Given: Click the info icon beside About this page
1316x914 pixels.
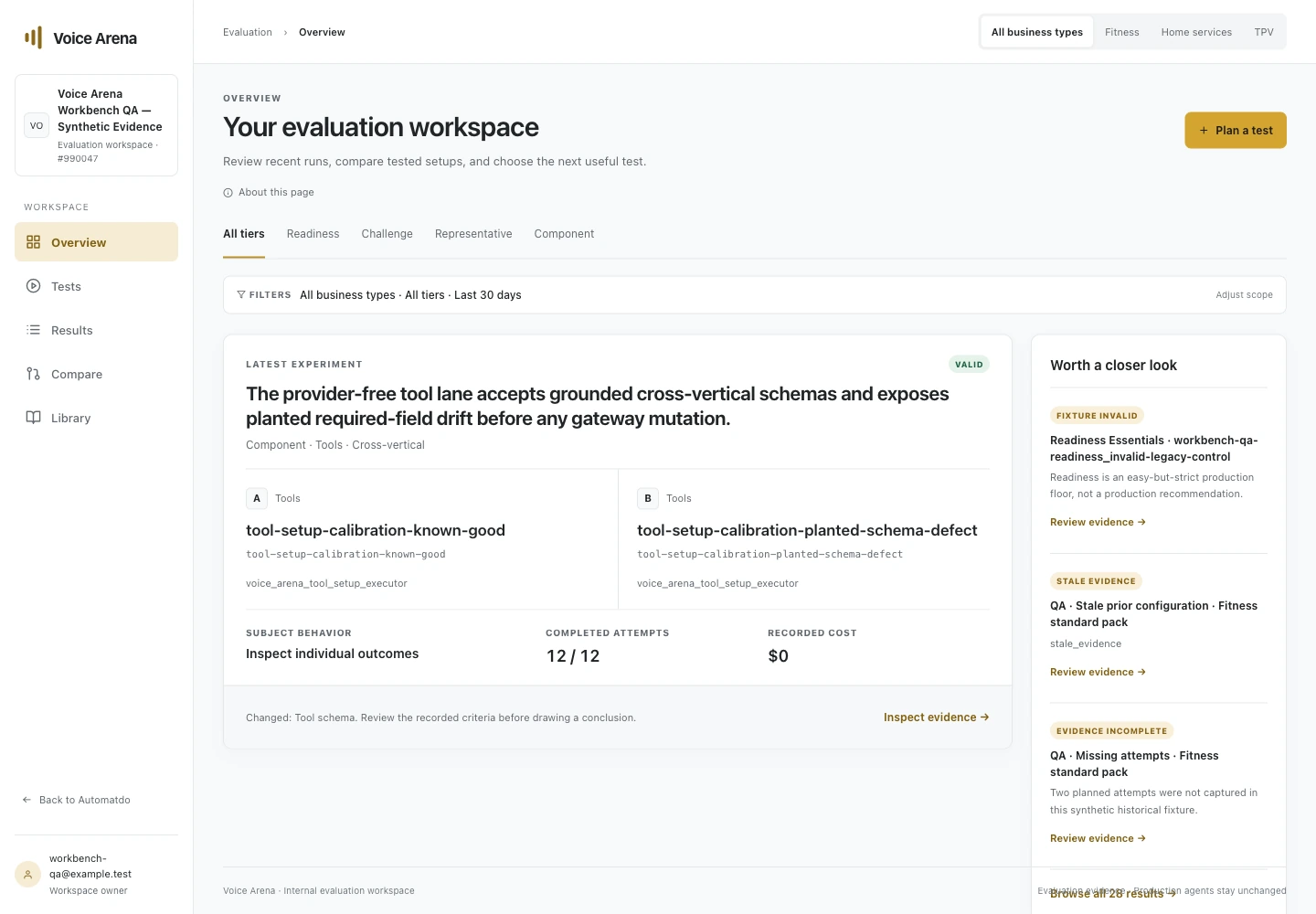Looking at the screenshot, I should click(x=228, y=193).
